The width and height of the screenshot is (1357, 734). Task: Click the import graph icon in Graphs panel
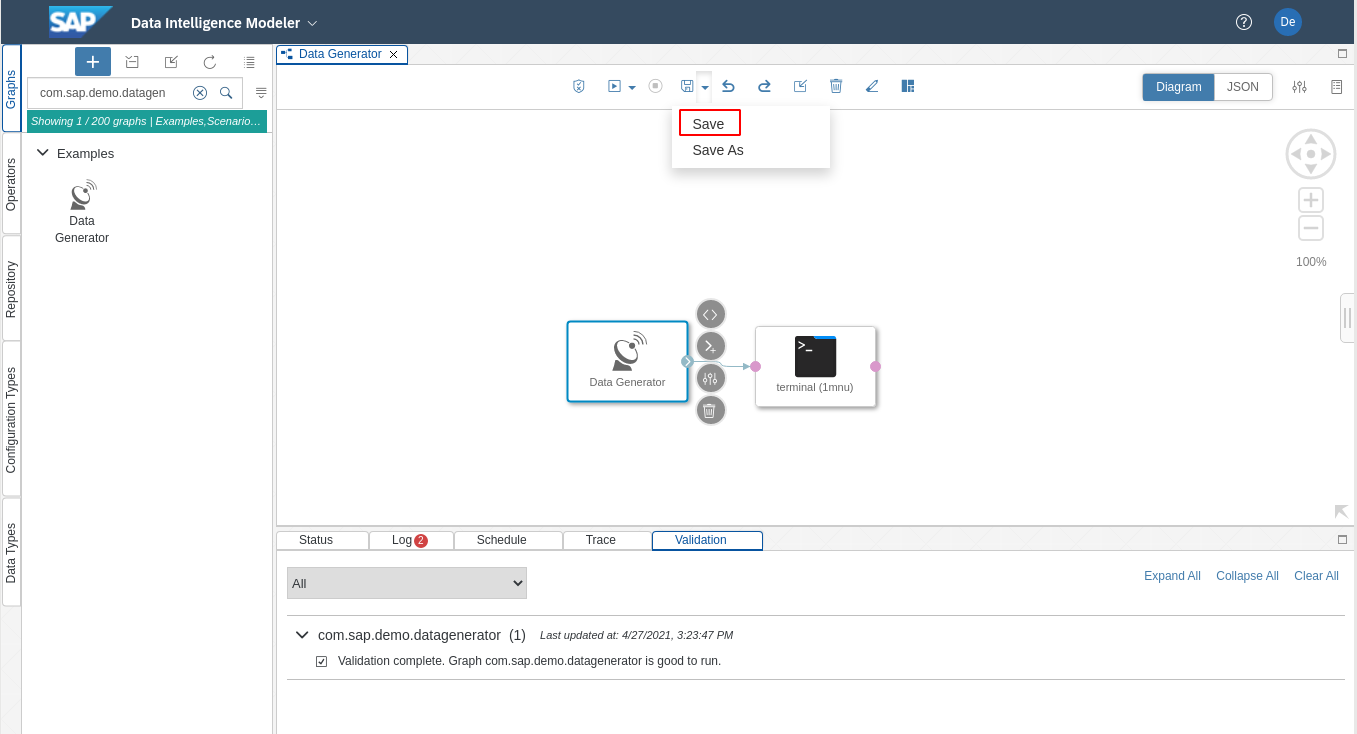coord(132,62)
